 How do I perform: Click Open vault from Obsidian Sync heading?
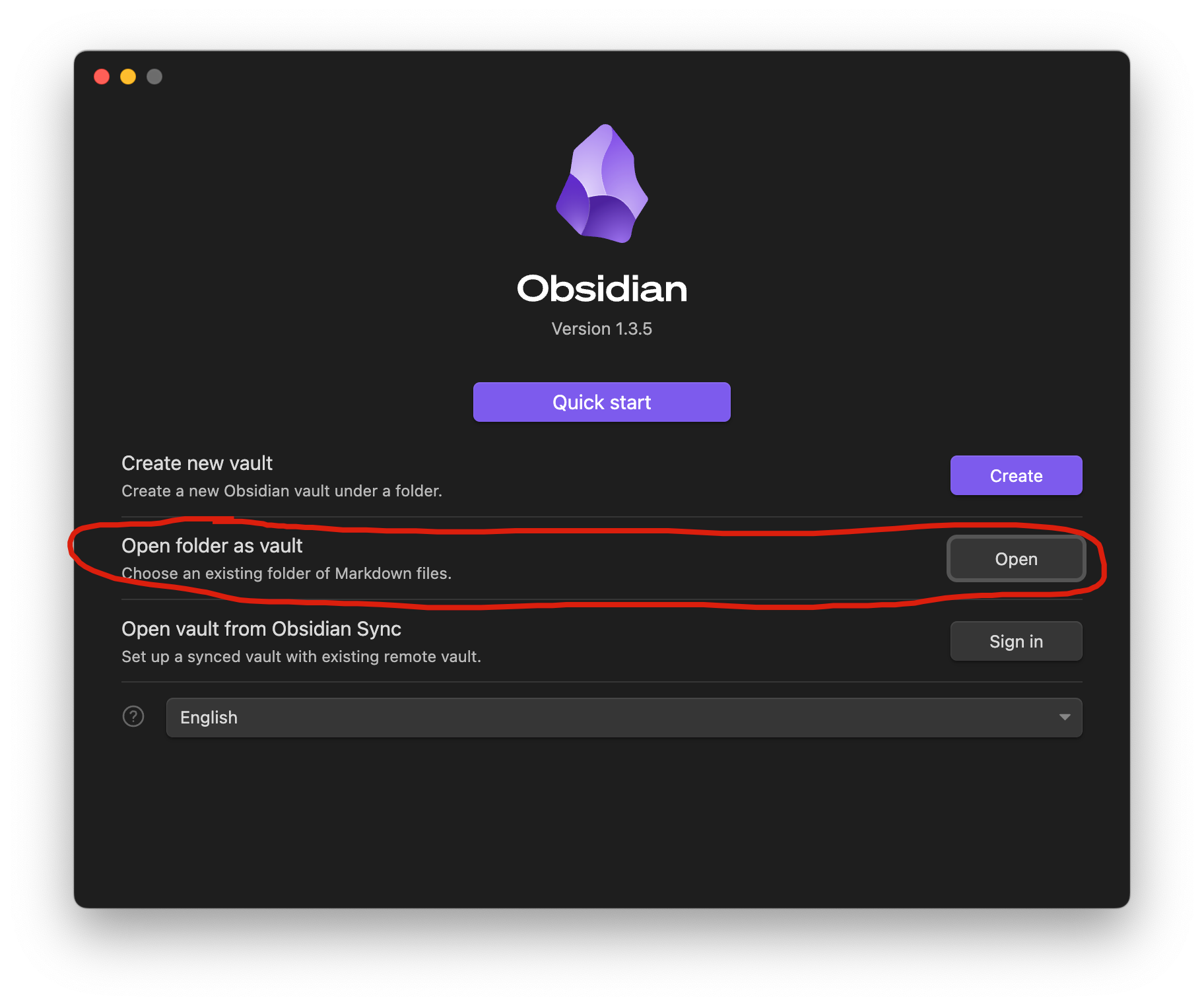click(261, 629)
